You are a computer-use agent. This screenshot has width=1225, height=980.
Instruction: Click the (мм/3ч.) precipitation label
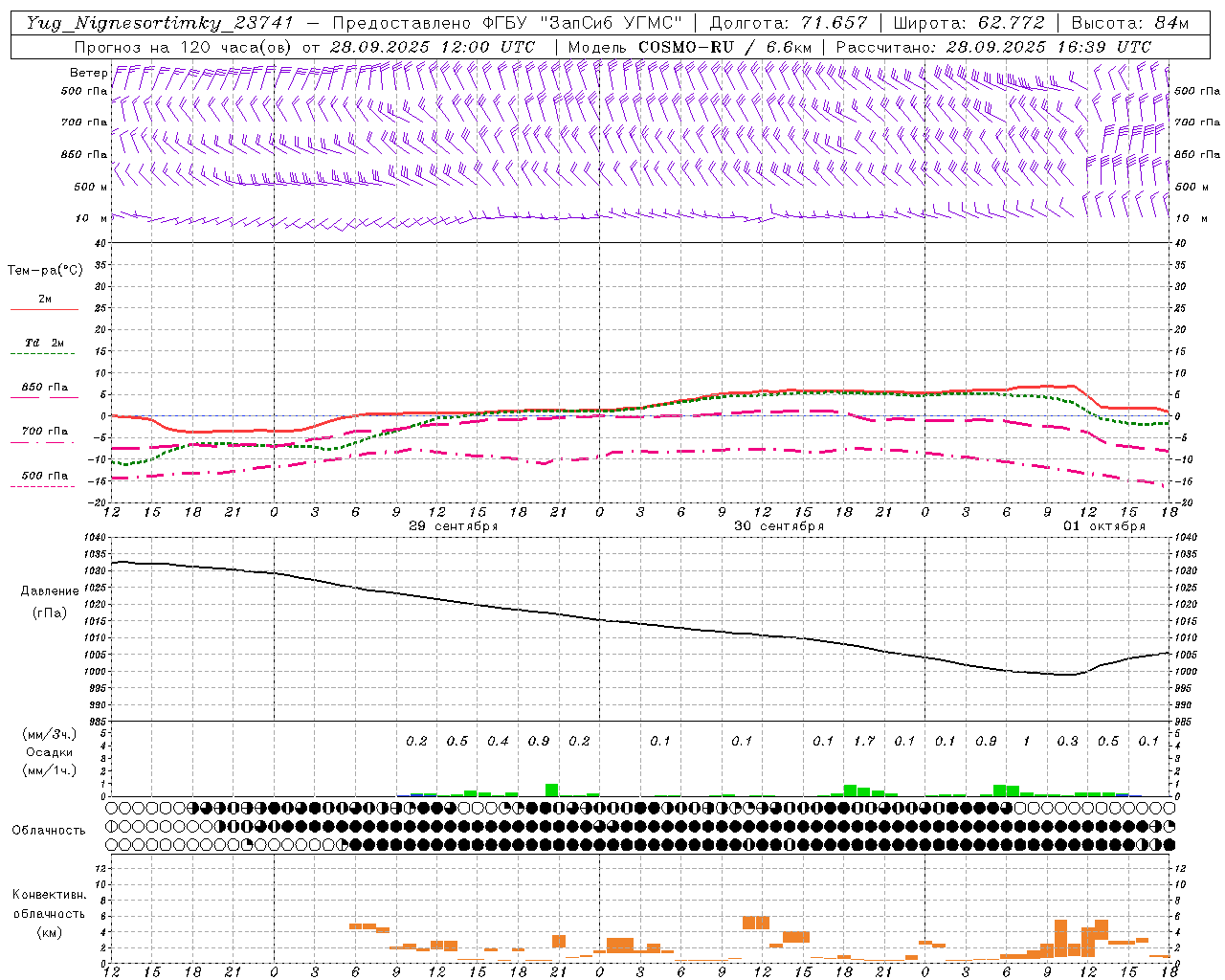point(49,734)
